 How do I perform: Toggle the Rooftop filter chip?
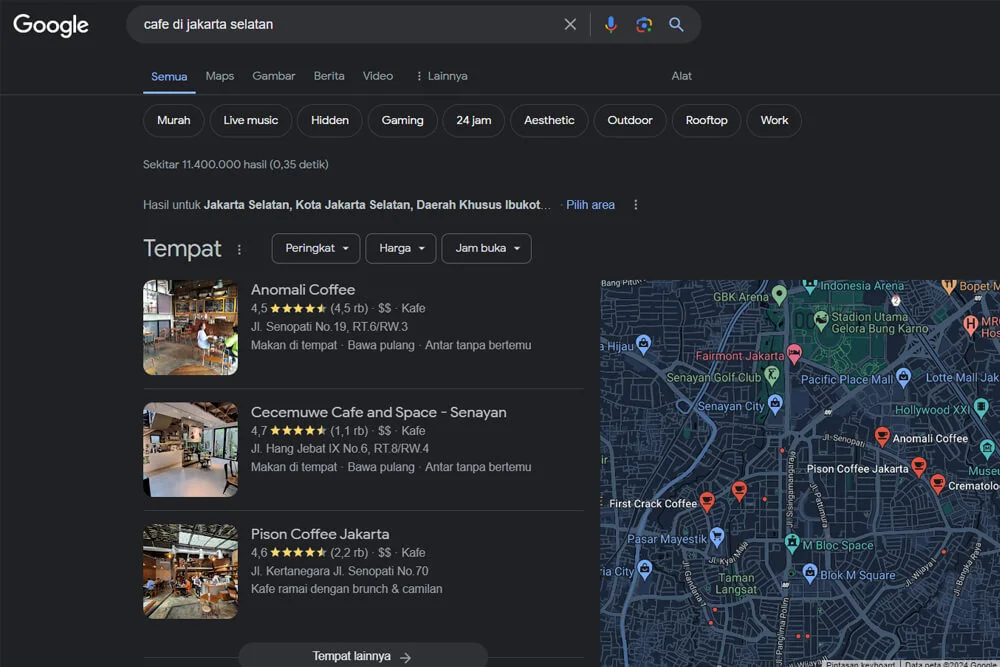(x=706, y=120)
